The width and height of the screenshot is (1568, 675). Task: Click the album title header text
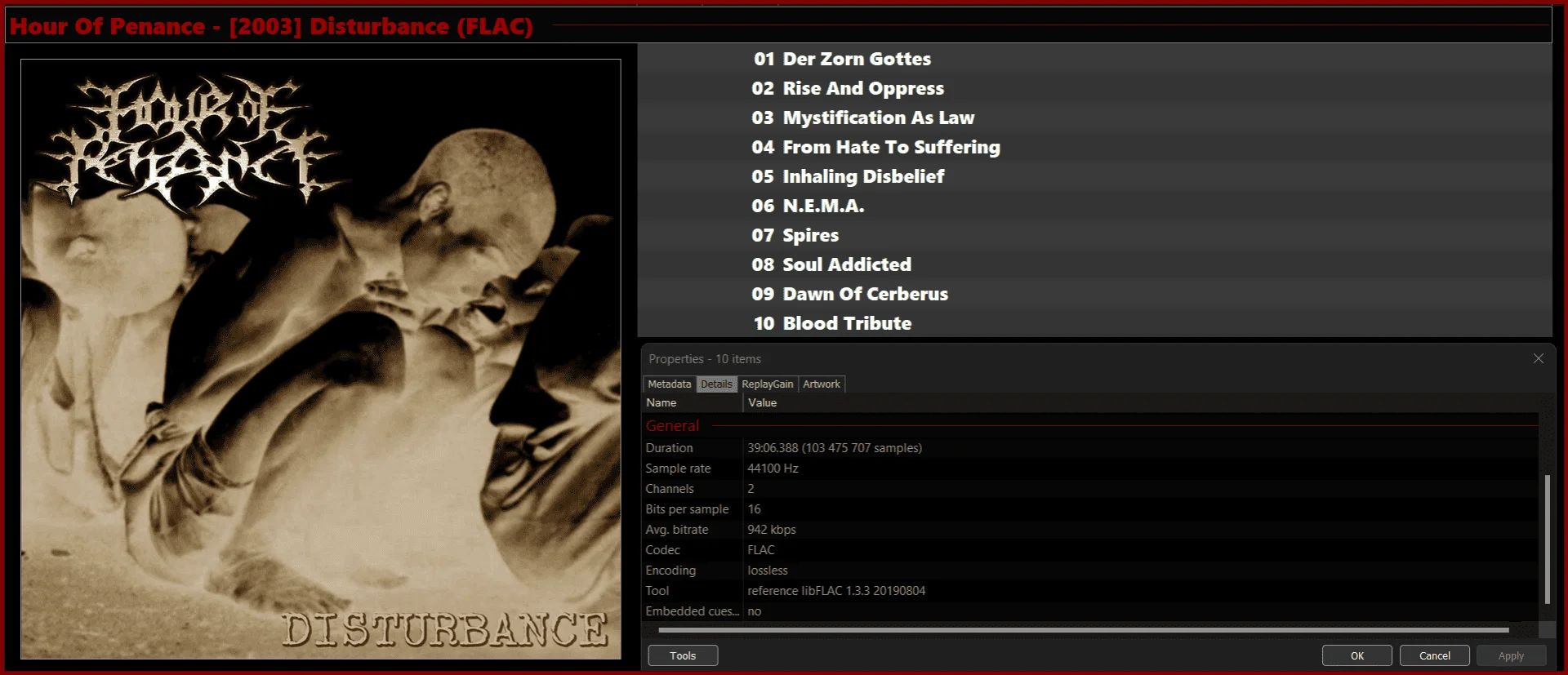point(271,26)
